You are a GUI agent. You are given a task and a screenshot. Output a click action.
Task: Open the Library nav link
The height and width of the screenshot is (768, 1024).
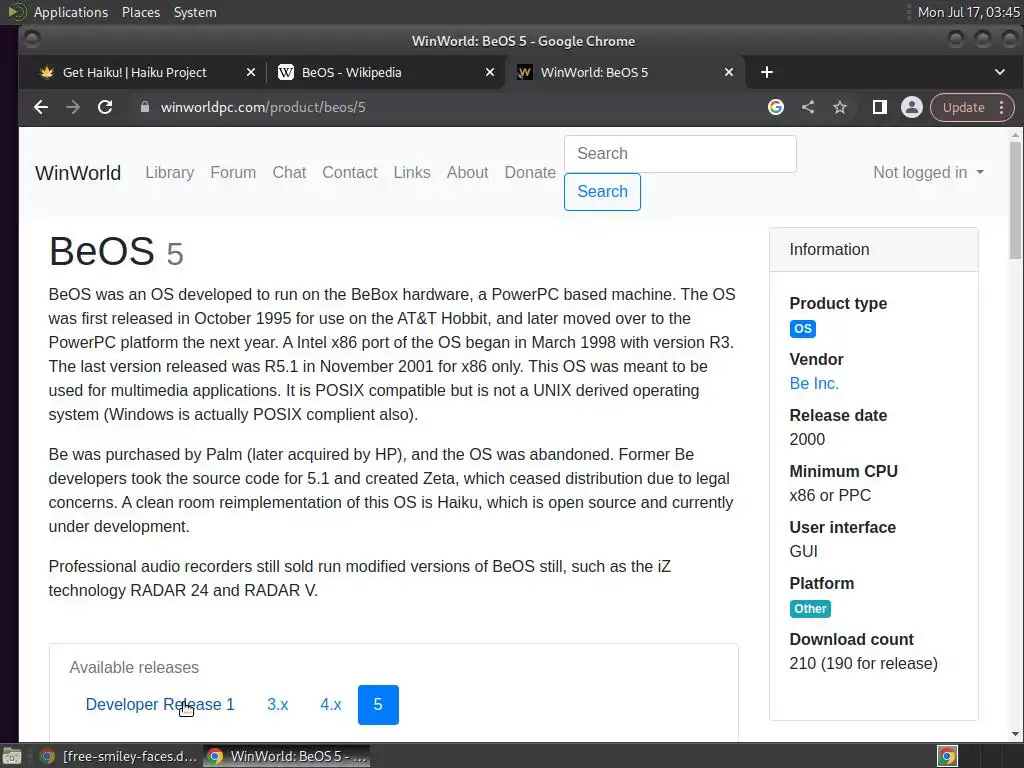(x=169, y=172)
